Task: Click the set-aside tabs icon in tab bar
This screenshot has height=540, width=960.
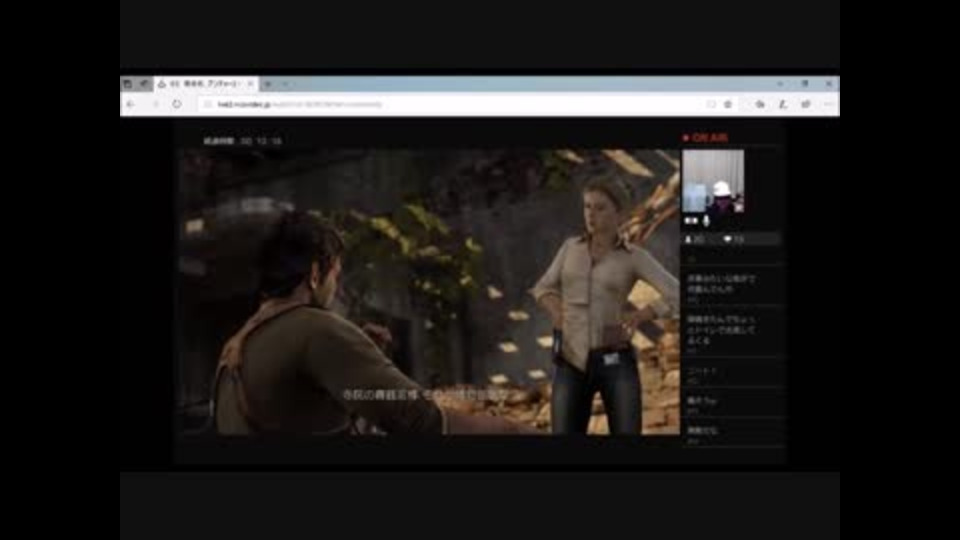Action: pos(143,84)
